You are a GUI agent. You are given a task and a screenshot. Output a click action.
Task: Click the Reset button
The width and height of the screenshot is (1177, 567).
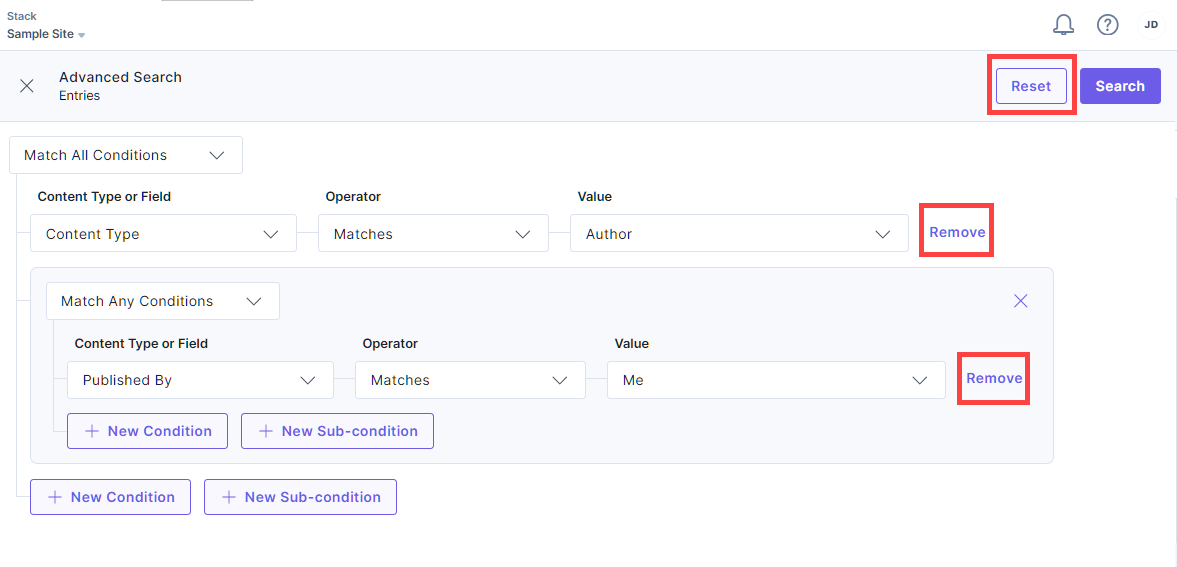click(x=1031, y=86)
